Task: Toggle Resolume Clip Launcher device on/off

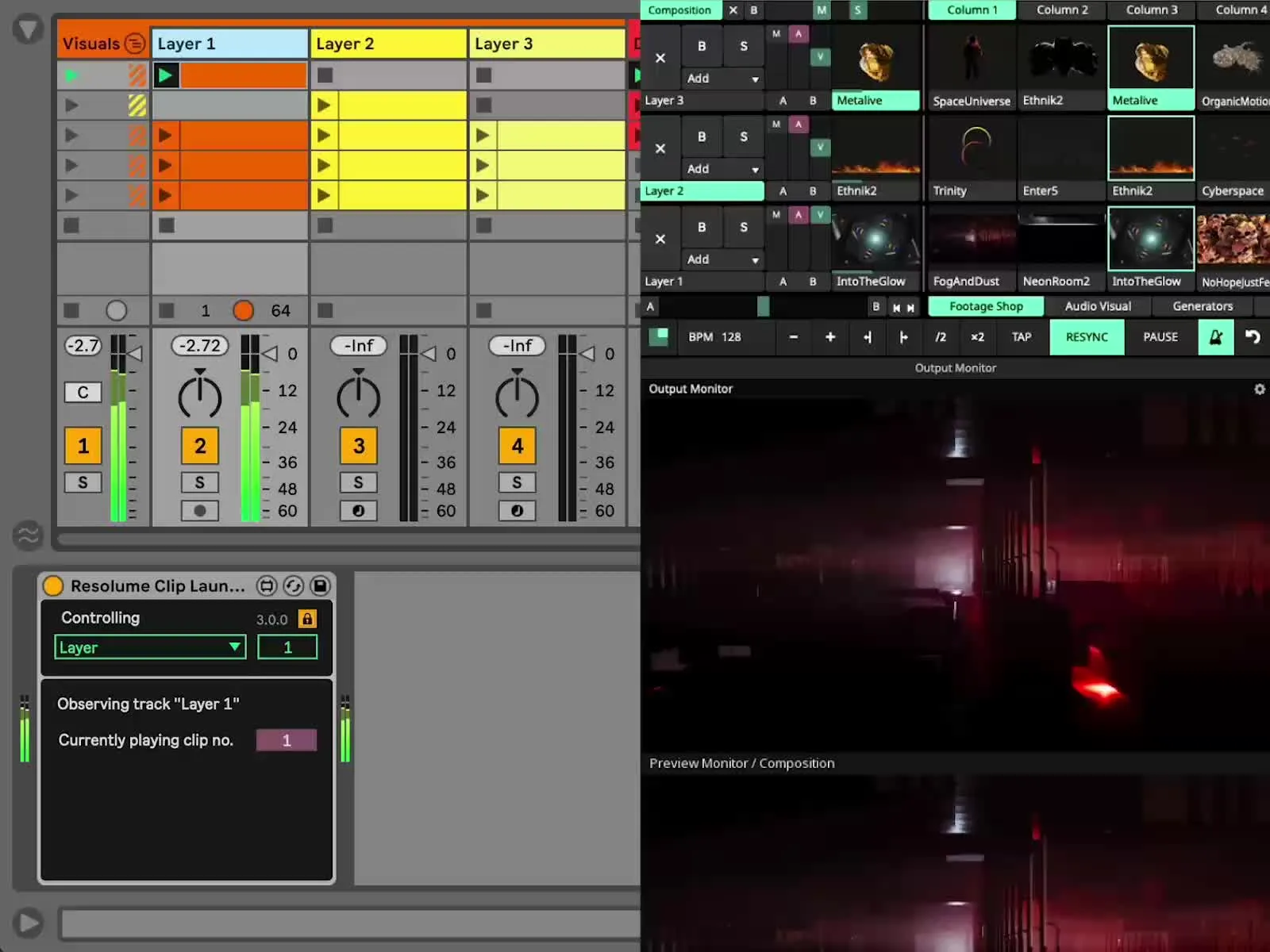Action: point(53,586)
